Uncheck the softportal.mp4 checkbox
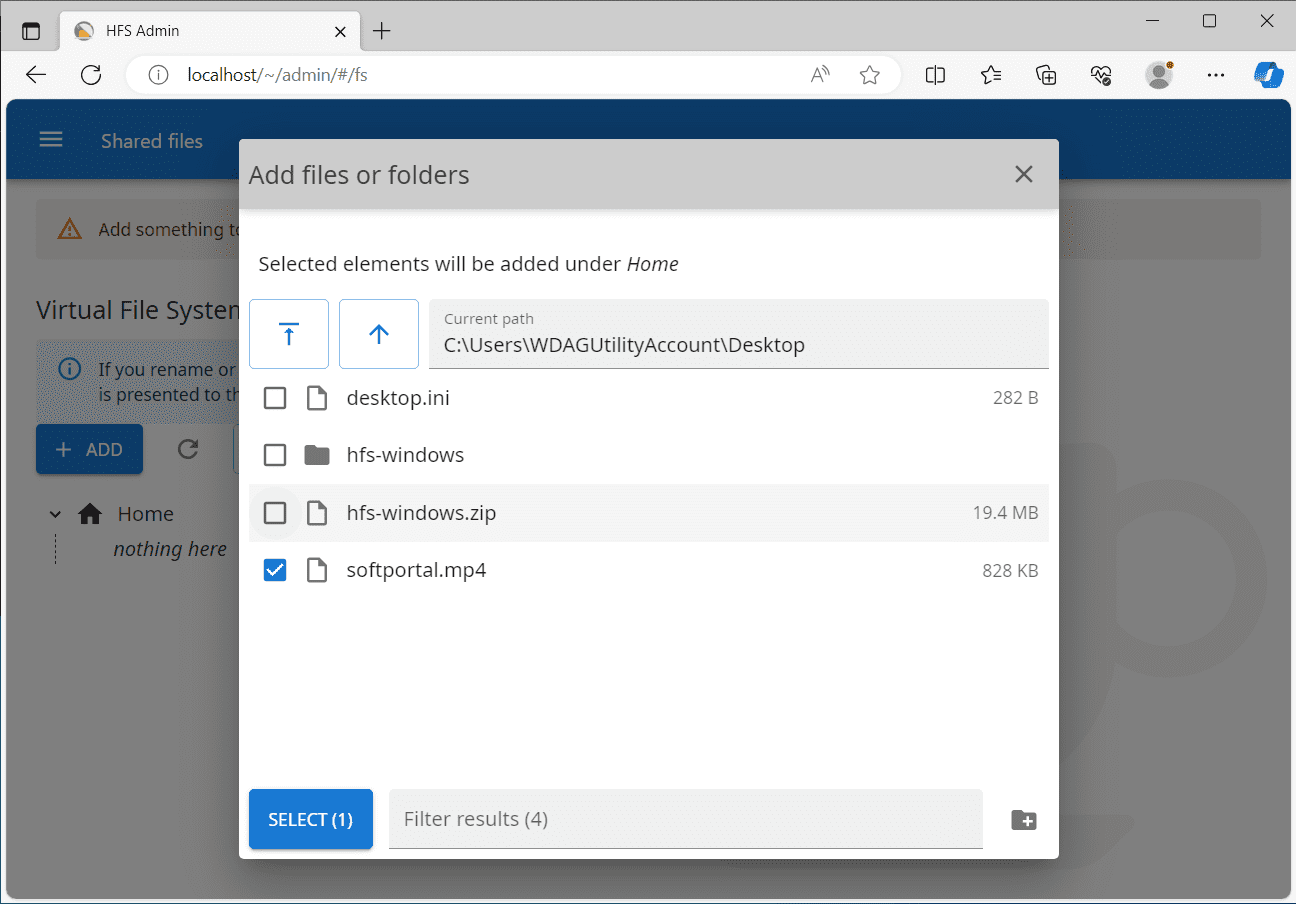The image size is (1296, 904). (x=275, y=571)
